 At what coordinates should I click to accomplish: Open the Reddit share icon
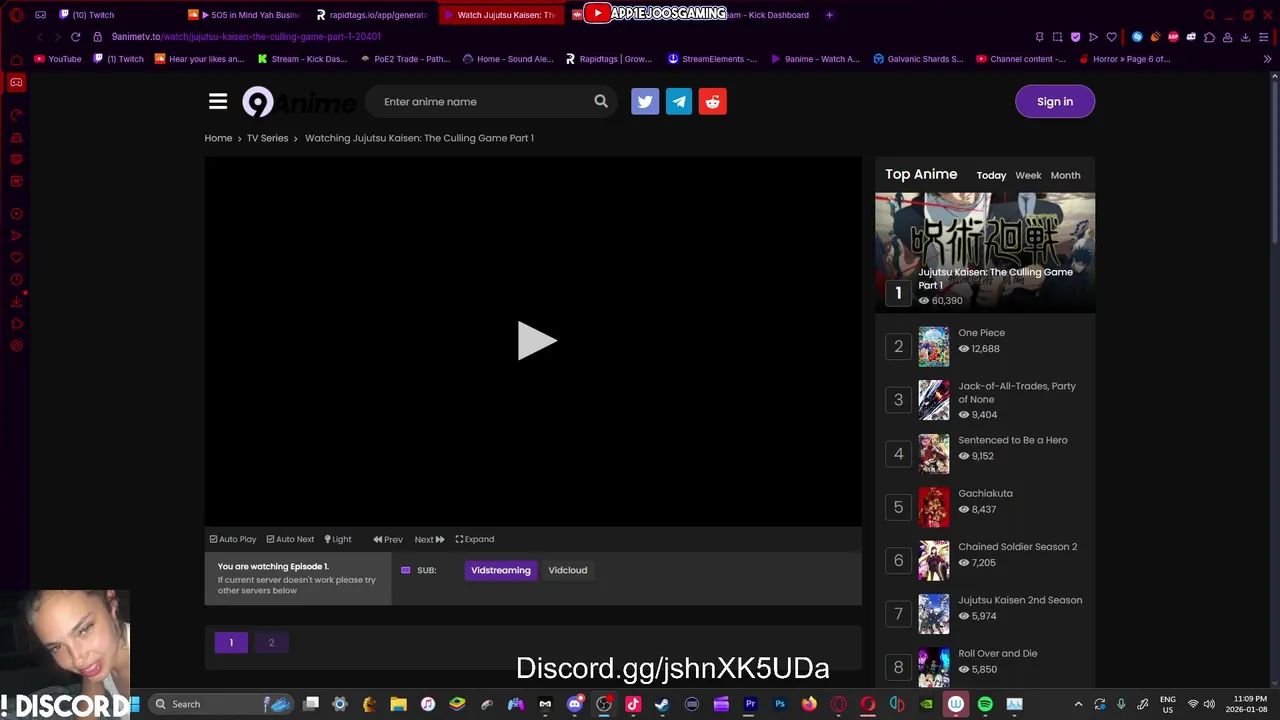click(x=713, y=101)
